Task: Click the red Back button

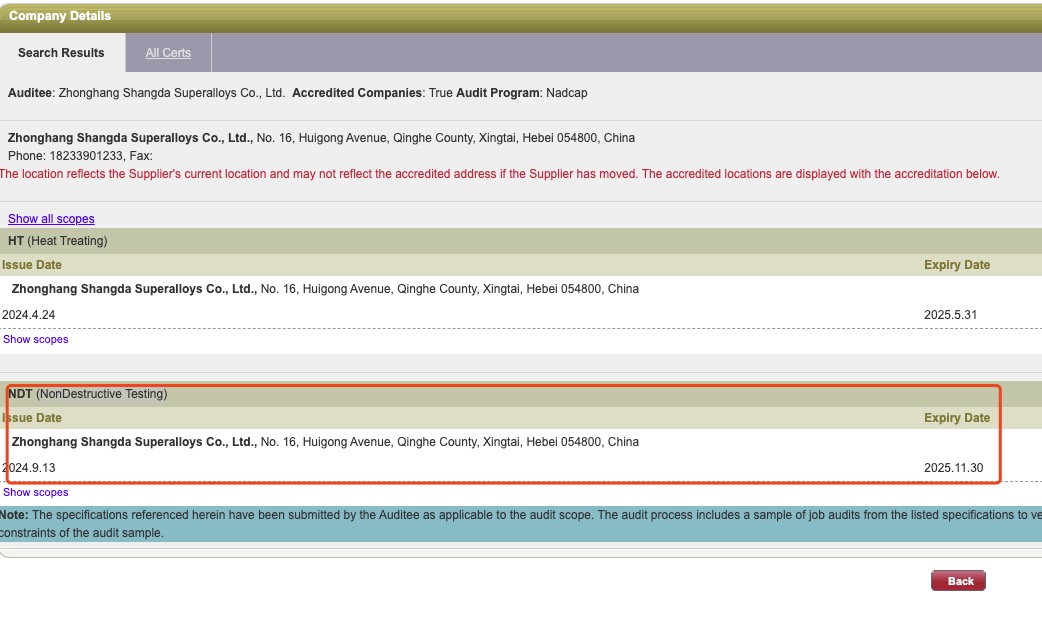Action: (958, 580)
